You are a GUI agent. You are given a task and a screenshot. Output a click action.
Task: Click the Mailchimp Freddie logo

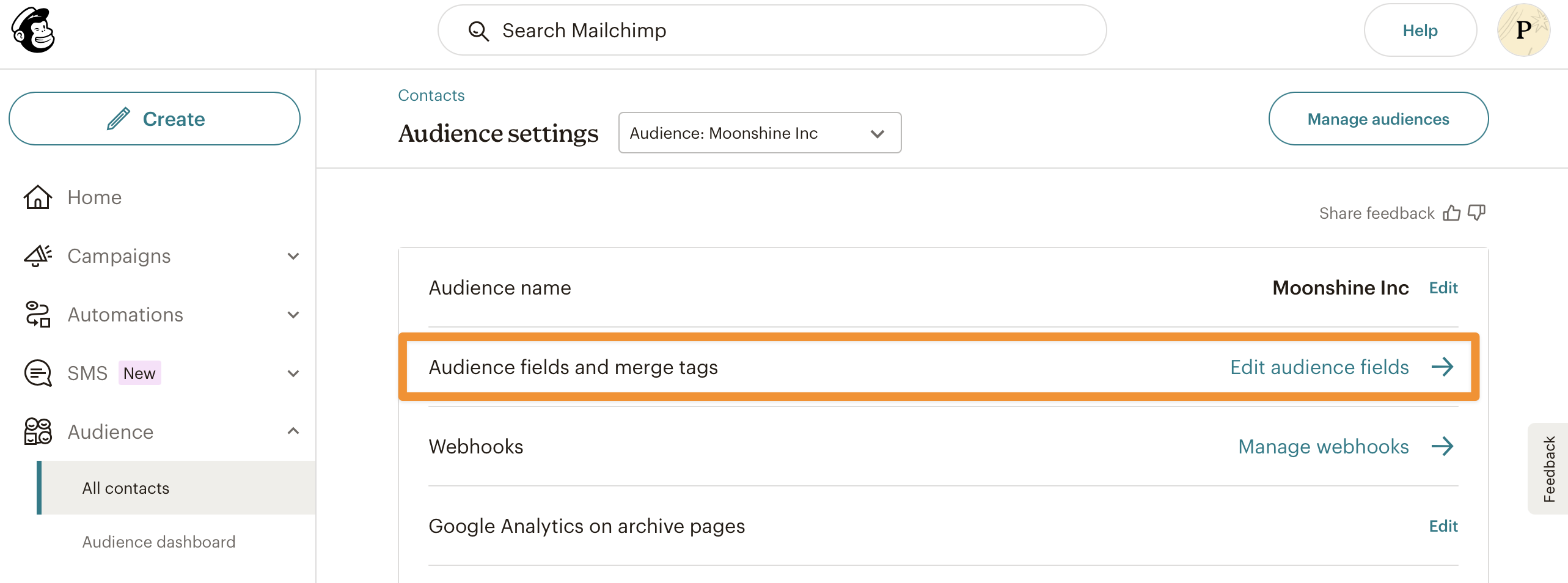[x=34, y=30]
